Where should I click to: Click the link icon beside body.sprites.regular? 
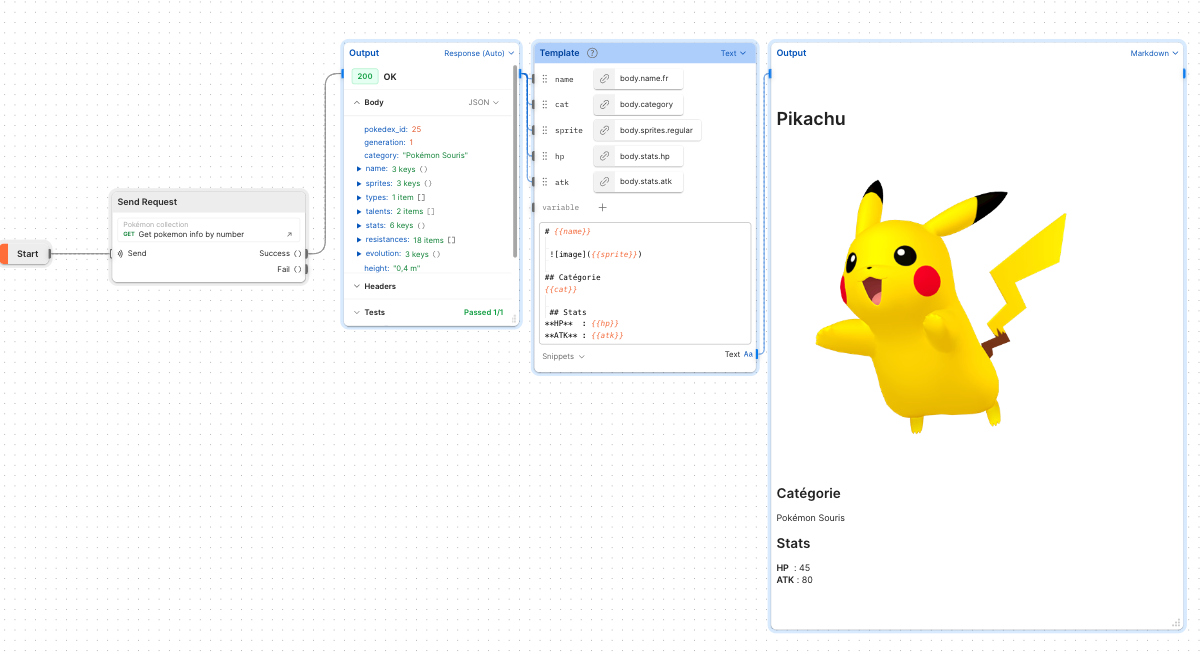(604, 130)
